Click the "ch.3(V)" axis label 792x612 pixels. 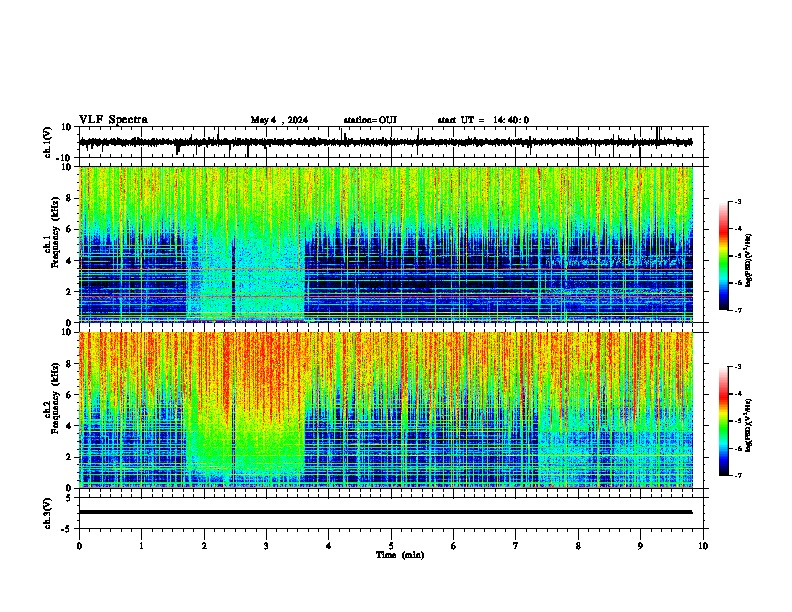point(48,513)
